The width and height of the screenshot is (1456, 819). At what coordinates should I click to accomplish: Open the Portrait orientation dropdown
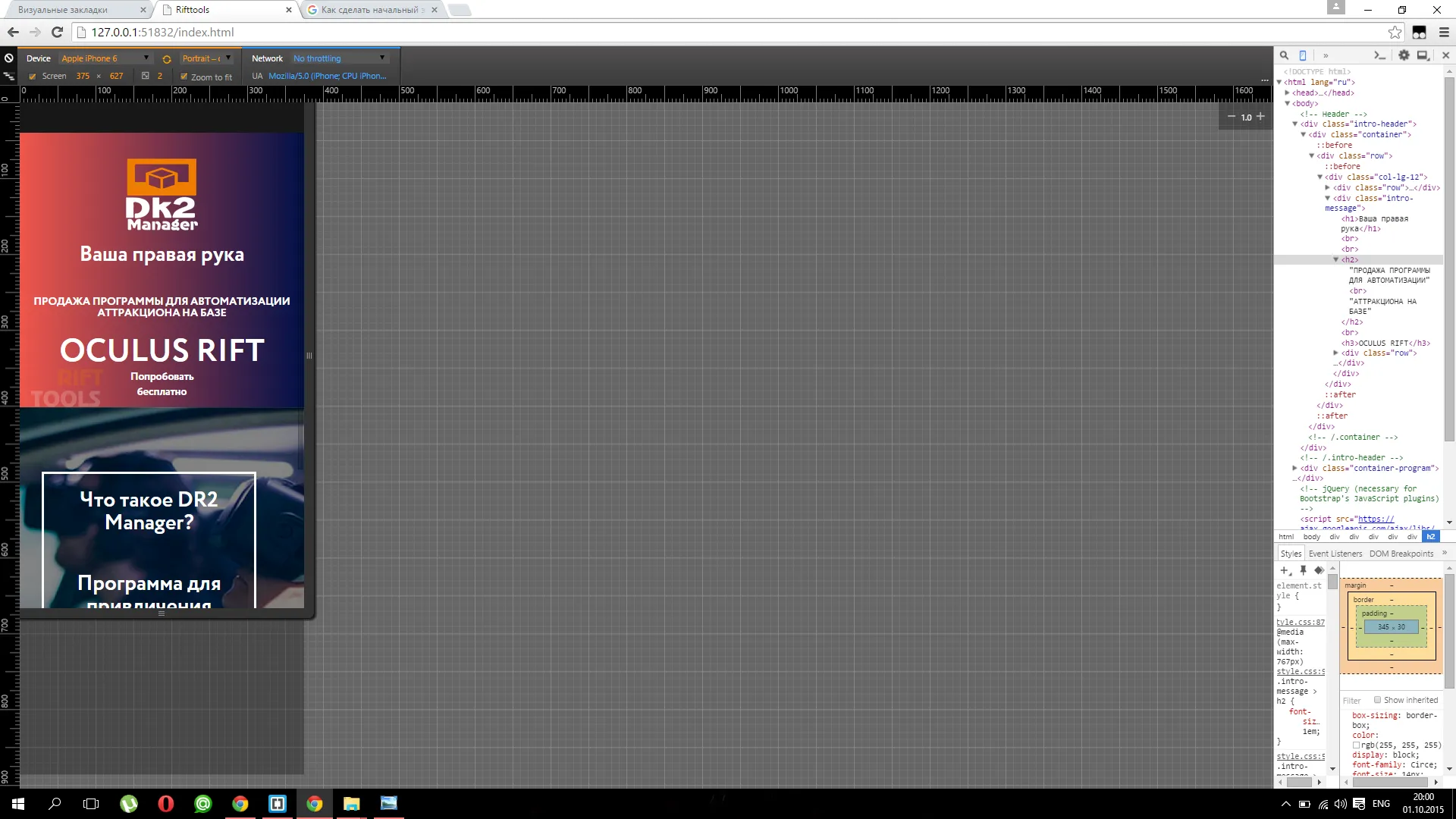206,58
